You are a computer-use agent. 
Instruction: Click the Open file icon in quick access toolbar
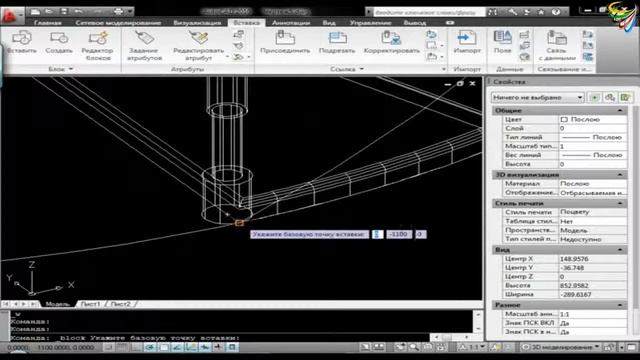point(49,11)
